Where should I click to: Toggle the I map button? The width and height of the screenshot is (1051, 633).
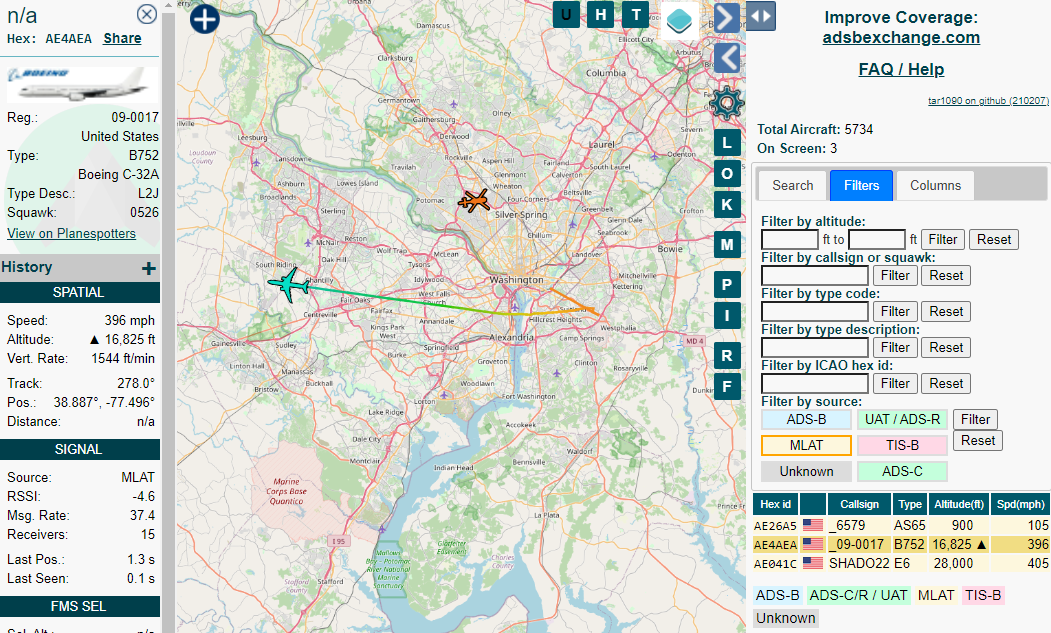(727, 315)
